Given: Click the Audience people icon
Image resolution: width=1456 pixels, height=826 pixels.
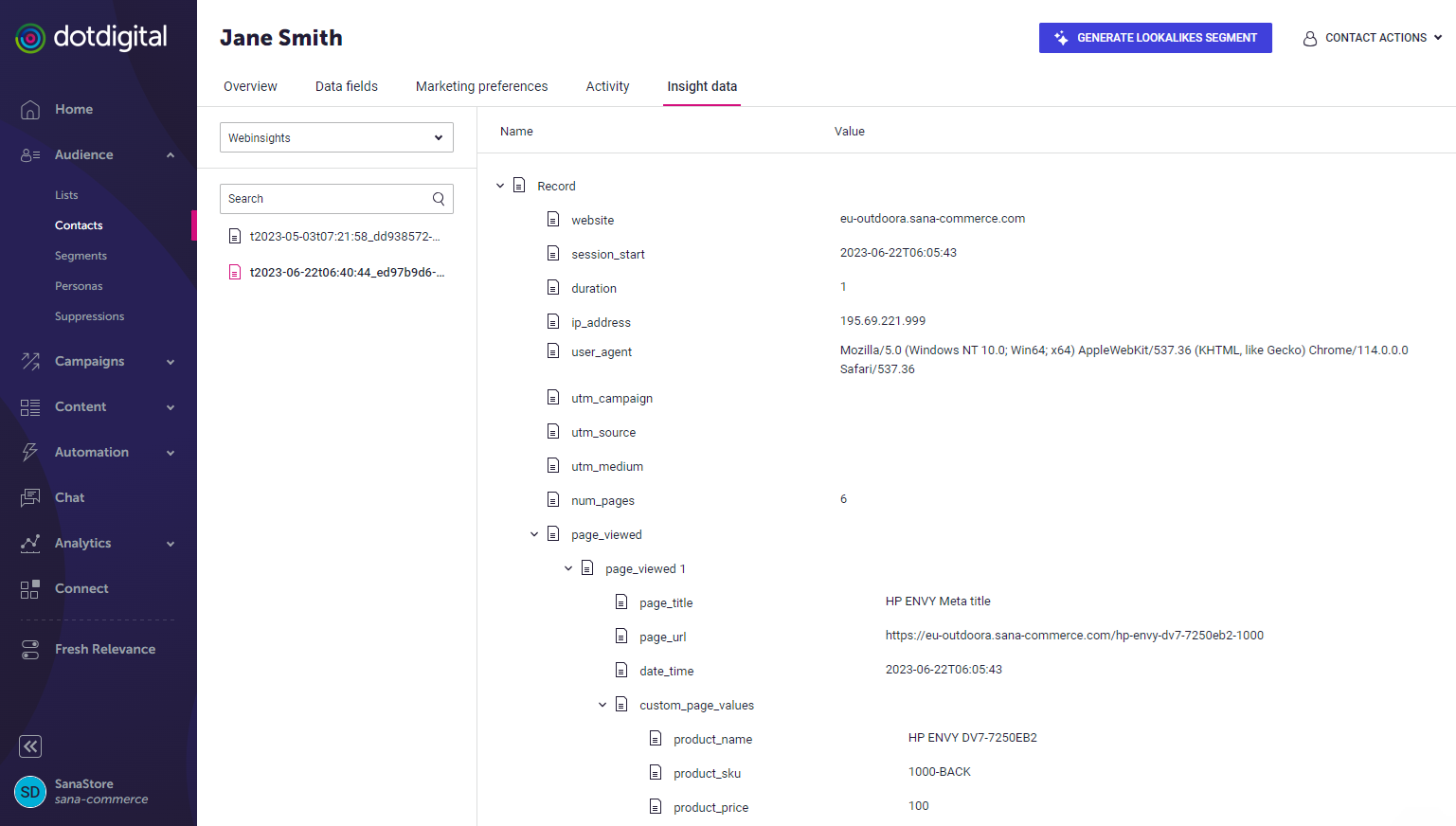Looking at the screenshot, I should coord(30,155).
